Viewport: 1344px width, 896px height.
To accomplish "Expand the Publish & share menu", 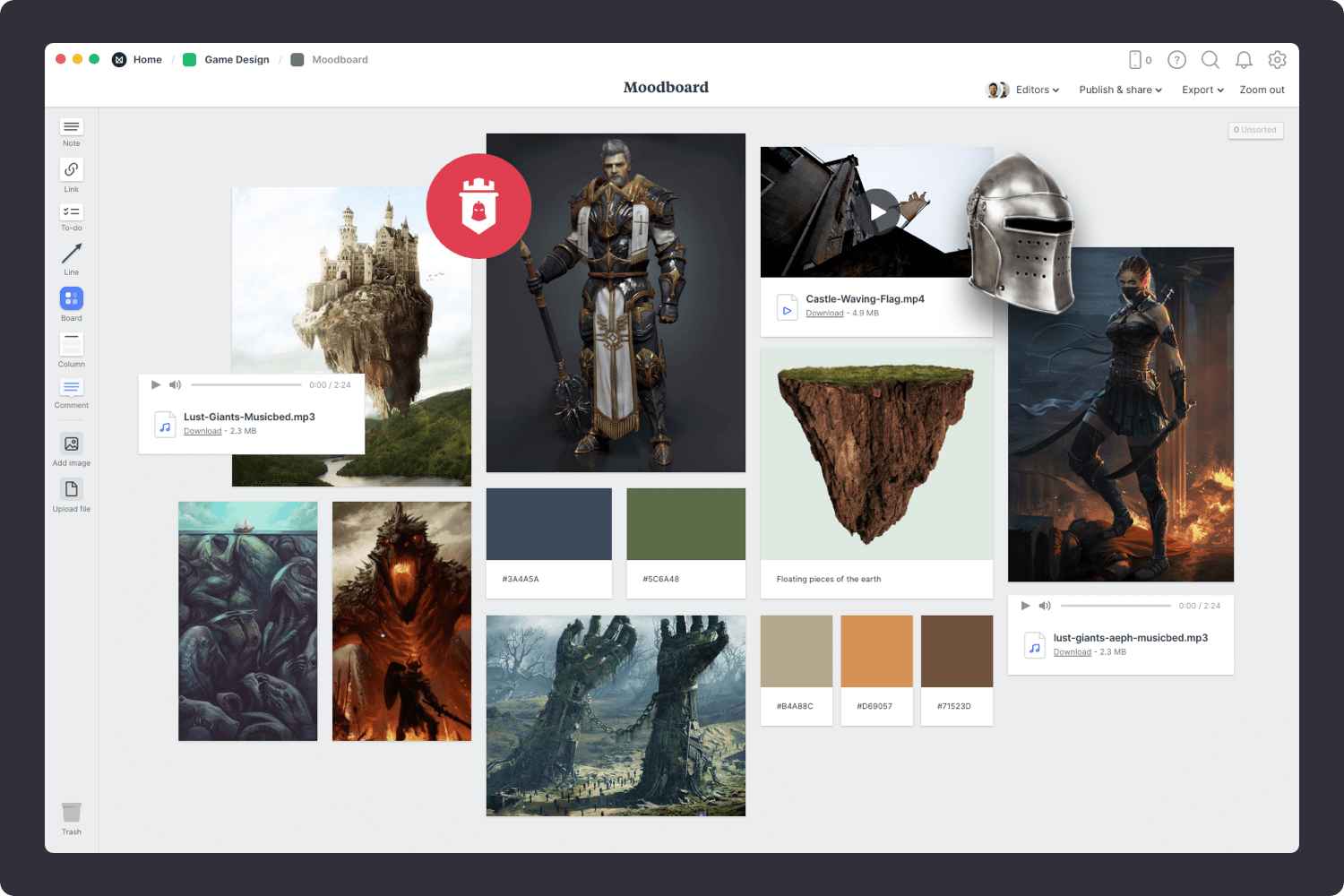I will click(1120, 90).
